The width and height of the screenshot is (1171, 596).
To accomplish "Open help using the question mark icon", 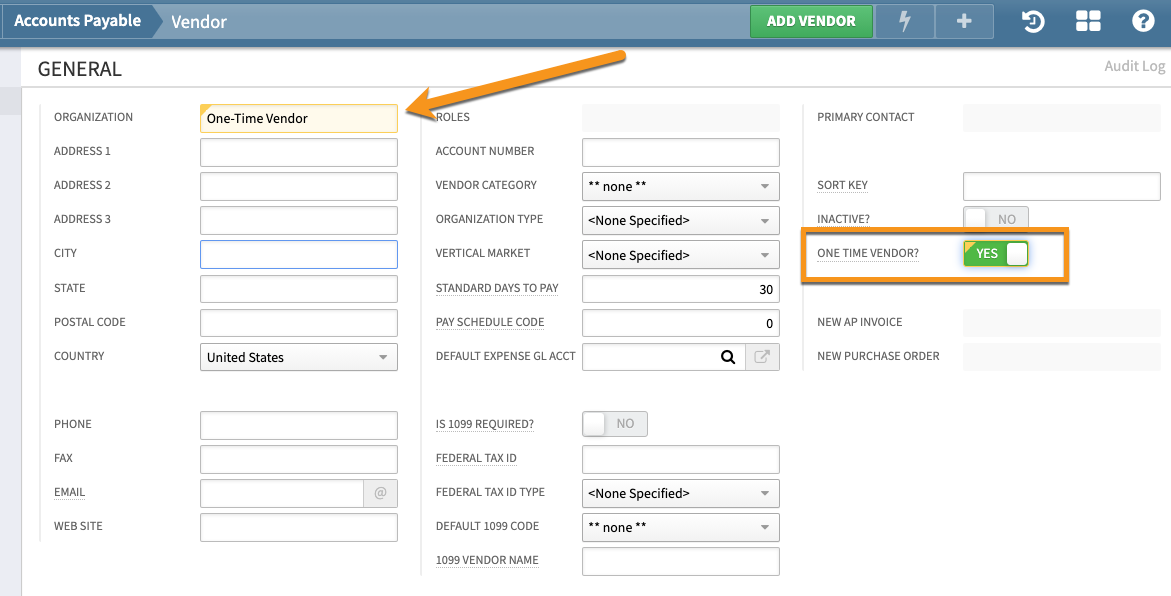I will pos(1142,20).
